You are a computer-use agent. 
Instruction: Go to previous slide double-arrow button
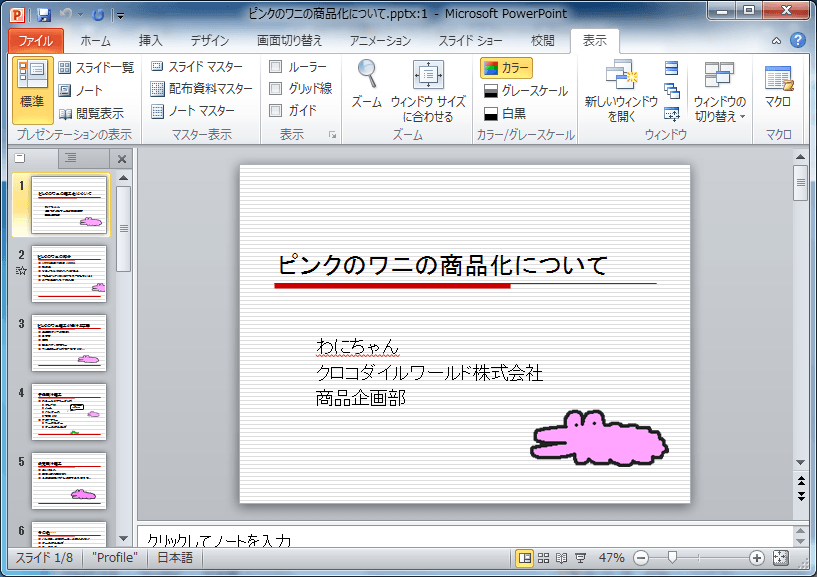801,480
